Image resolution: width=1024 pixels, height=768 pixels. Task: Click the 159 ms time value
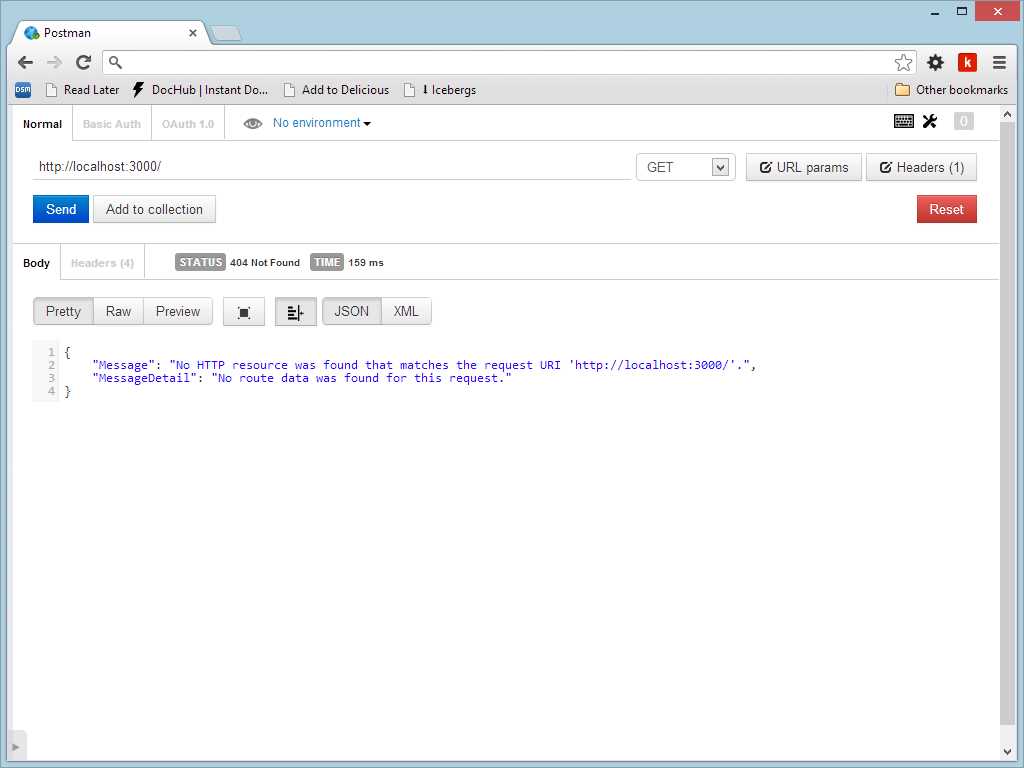point(366,263)
